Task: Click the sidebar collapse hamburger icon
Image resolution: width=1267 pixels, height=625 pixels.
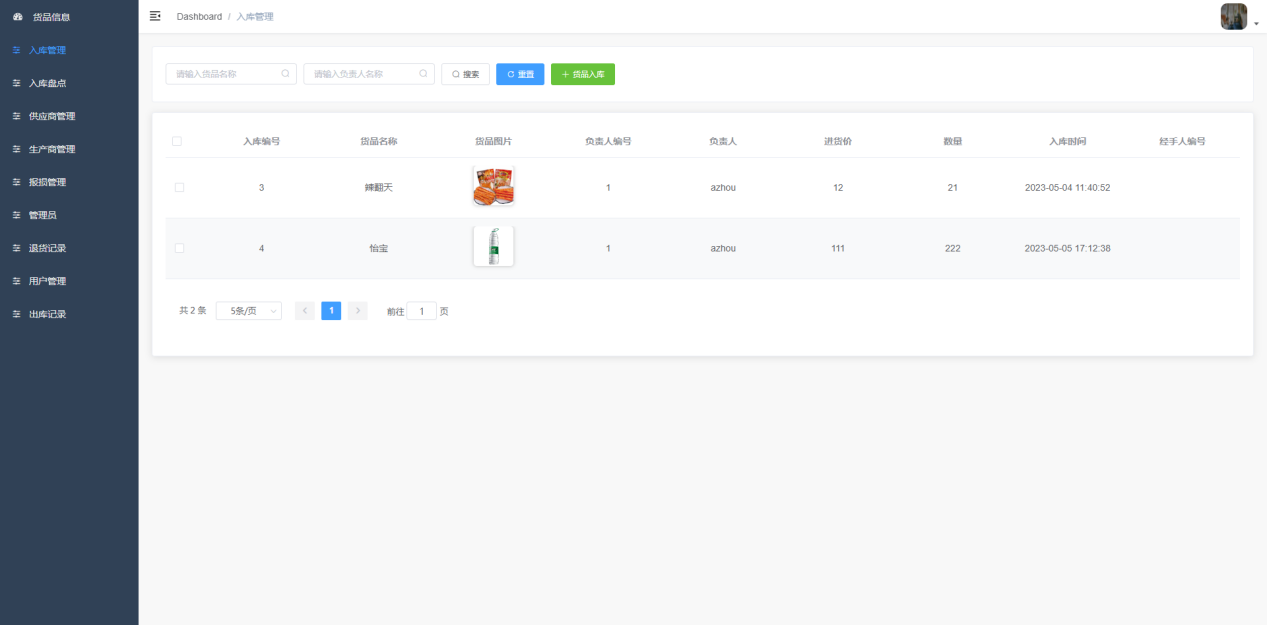Action: (x=154, y=16)
